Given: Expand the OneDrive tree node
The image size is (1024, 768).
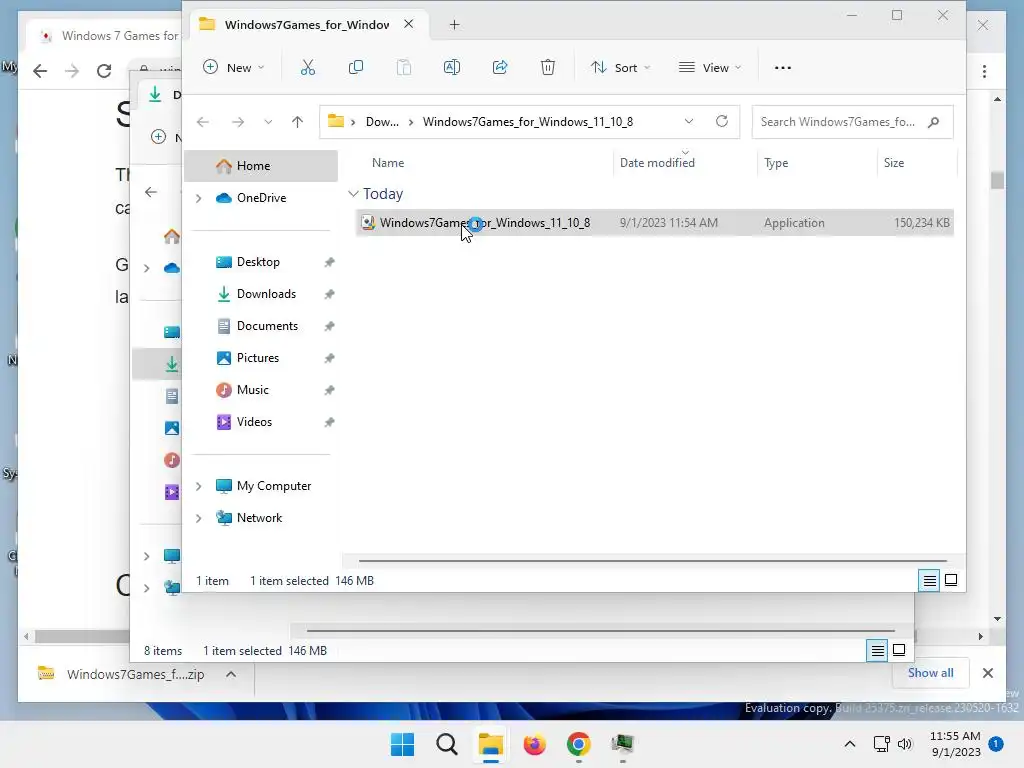Looking at the screenshot, I should tap(199, 198).
